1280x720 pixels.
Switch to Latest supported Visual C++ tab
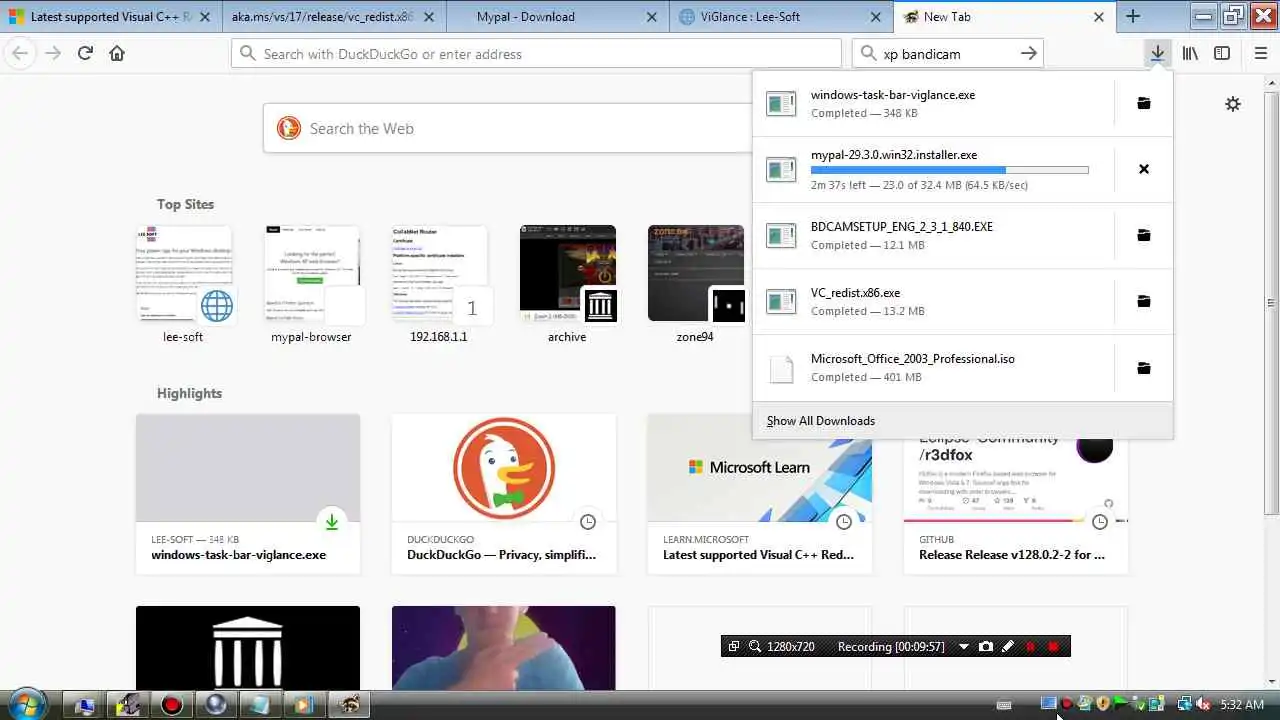[x=112, y=17]
